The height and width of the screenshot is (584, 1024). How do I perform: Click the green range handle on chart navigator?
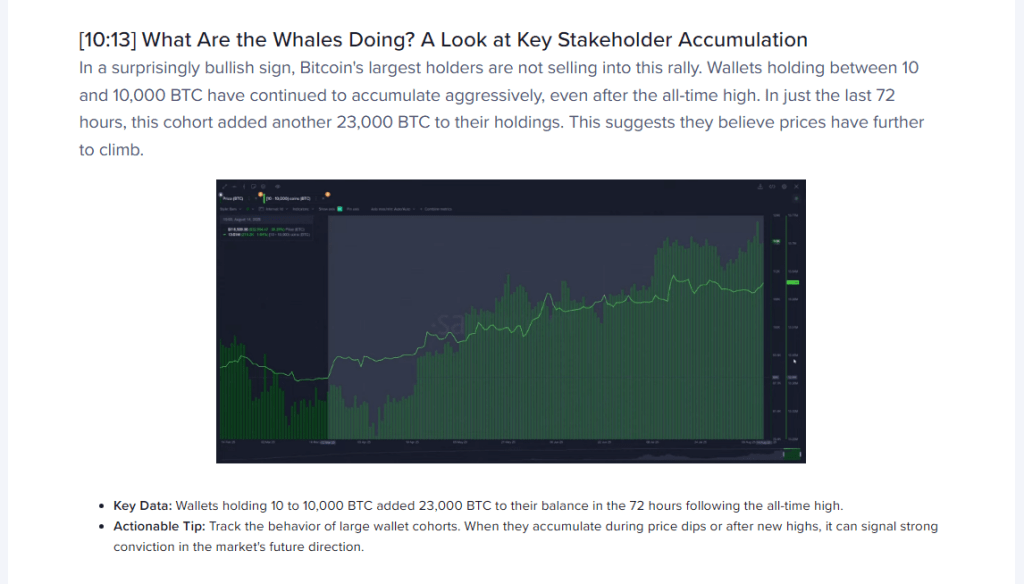click(792, 453)
